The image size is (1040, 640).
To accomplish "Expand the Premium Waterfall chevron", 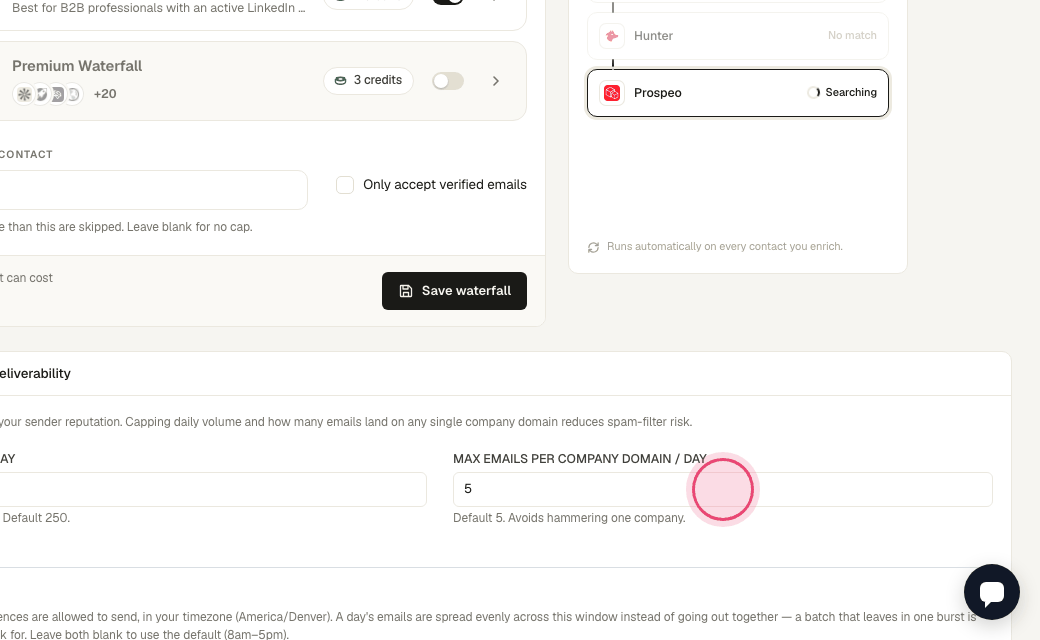I will (495, 81).
